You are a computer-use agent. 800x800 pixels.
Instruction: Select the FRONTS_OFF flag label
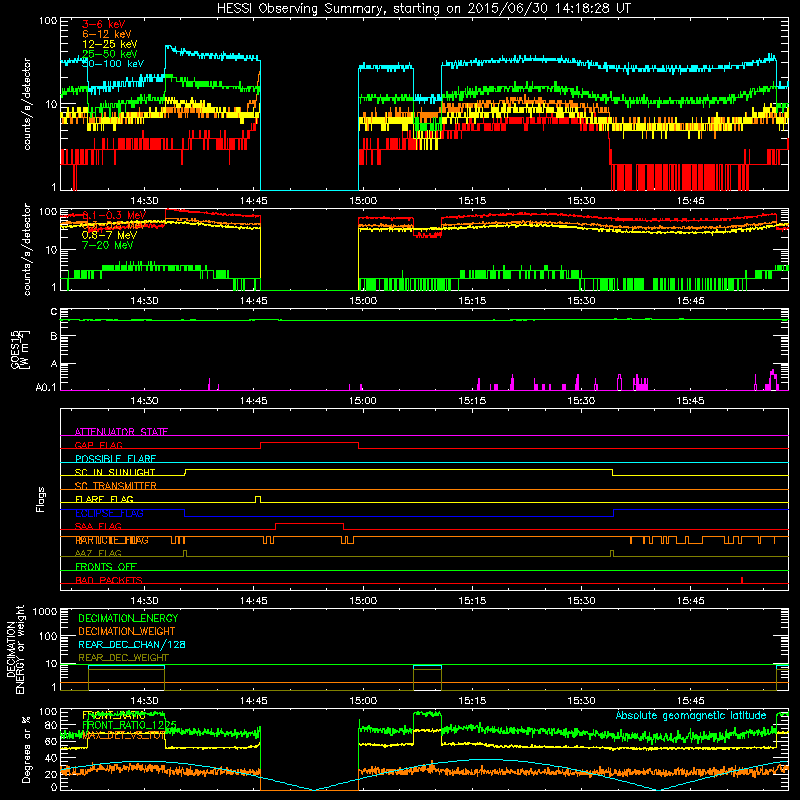[106, 567]
